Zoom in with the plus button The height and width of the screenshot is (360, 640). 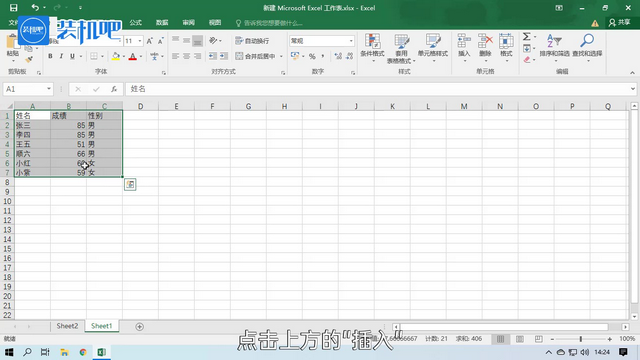[x=609, y=339]
